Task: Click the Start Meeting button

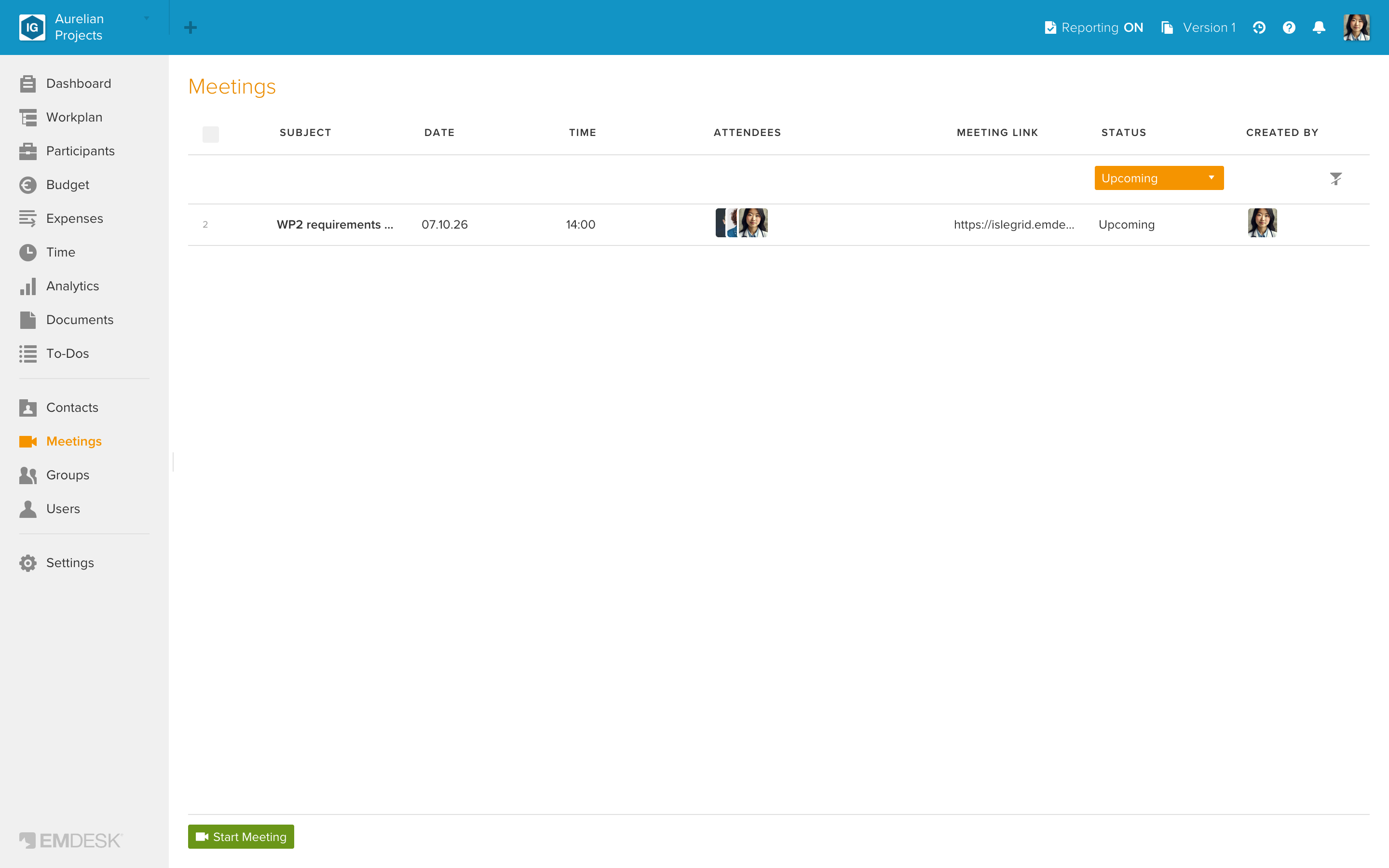Action: click(x=241, y=837)
